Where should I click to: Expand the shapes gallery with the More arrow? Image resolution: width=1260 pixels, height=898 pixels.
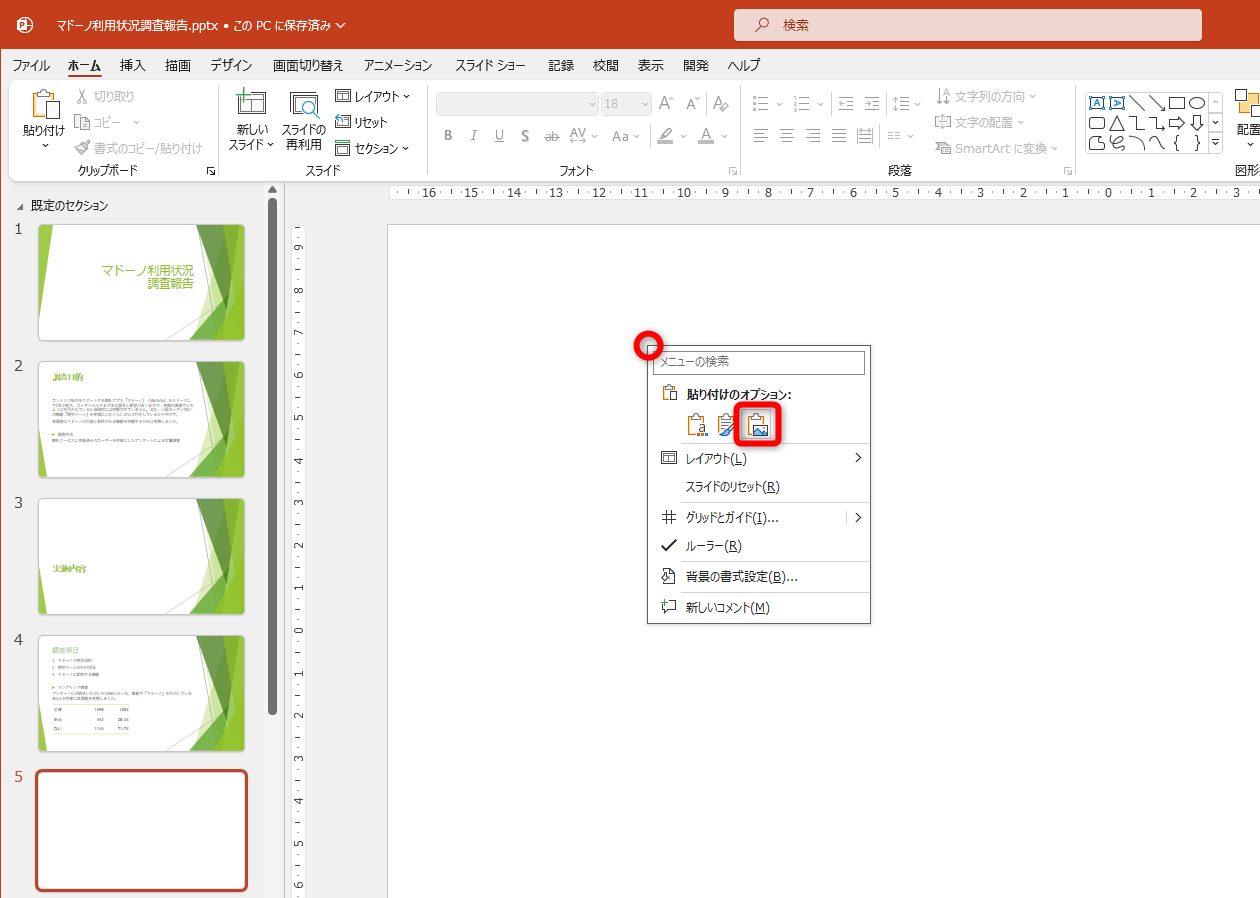point(1216,143)
